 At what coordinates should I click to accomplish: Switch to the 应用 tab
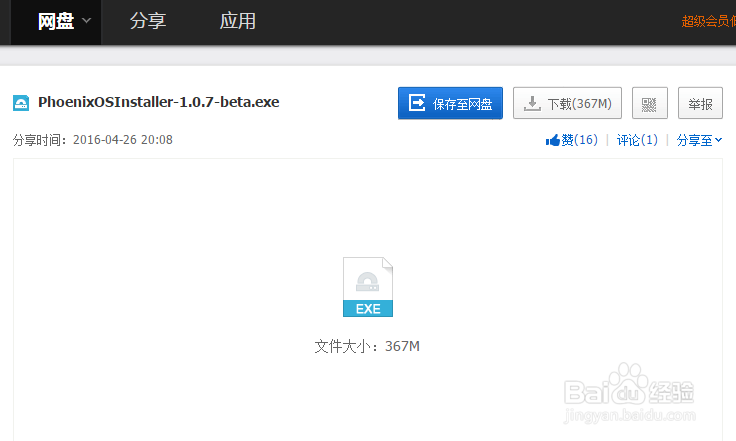pyautogui.click(x=238, y=22)
